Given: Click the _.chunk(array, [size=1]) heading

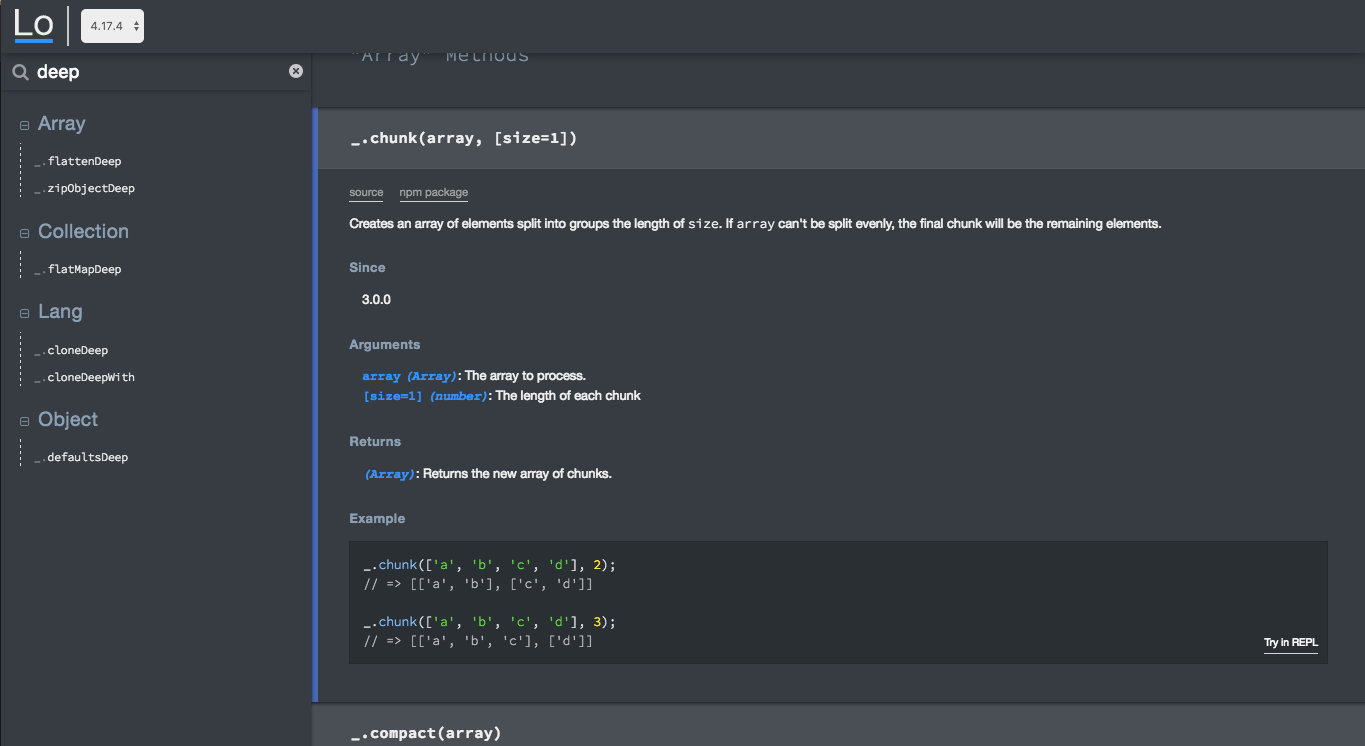Looking at the screenshot, I should [x=463, y=138].
